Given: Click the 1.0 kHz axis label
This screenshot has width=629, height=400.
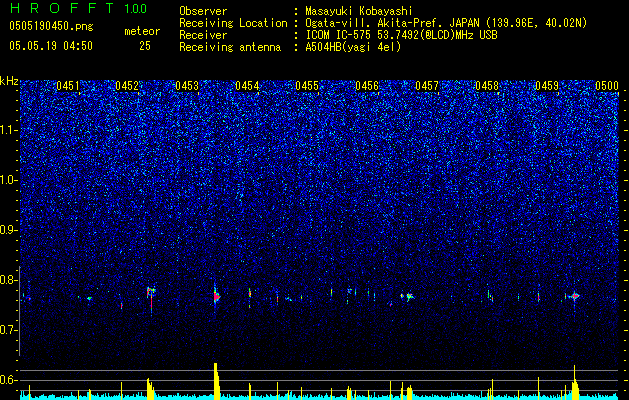Looking at the screenshot, I should coord(9,180).
